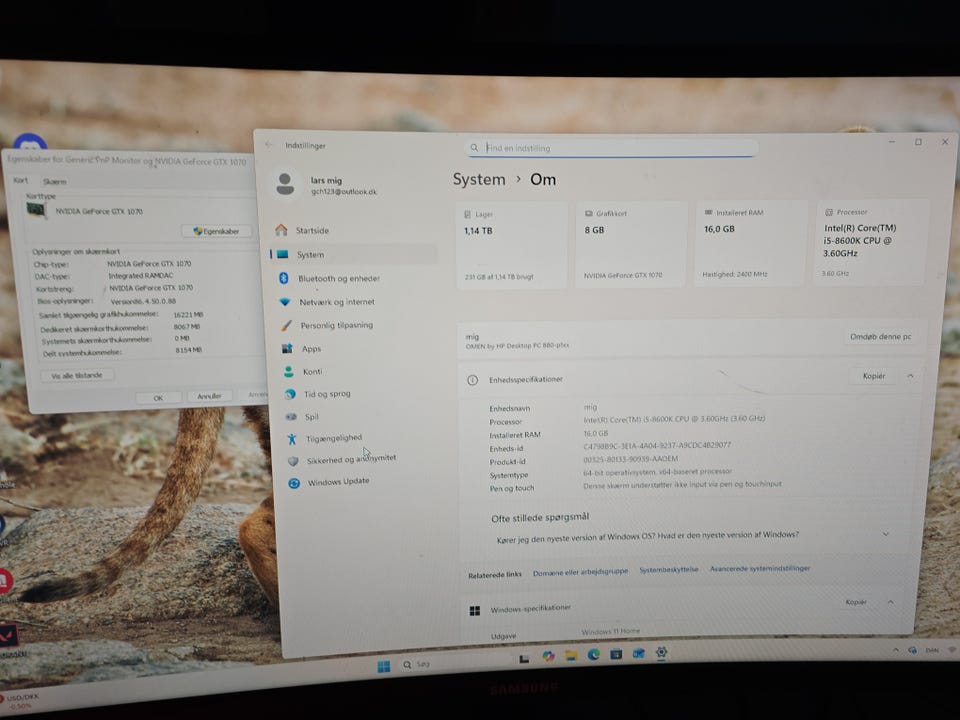Select the Processor specification value text
The image size is (960, 720).
pos(674,419)
